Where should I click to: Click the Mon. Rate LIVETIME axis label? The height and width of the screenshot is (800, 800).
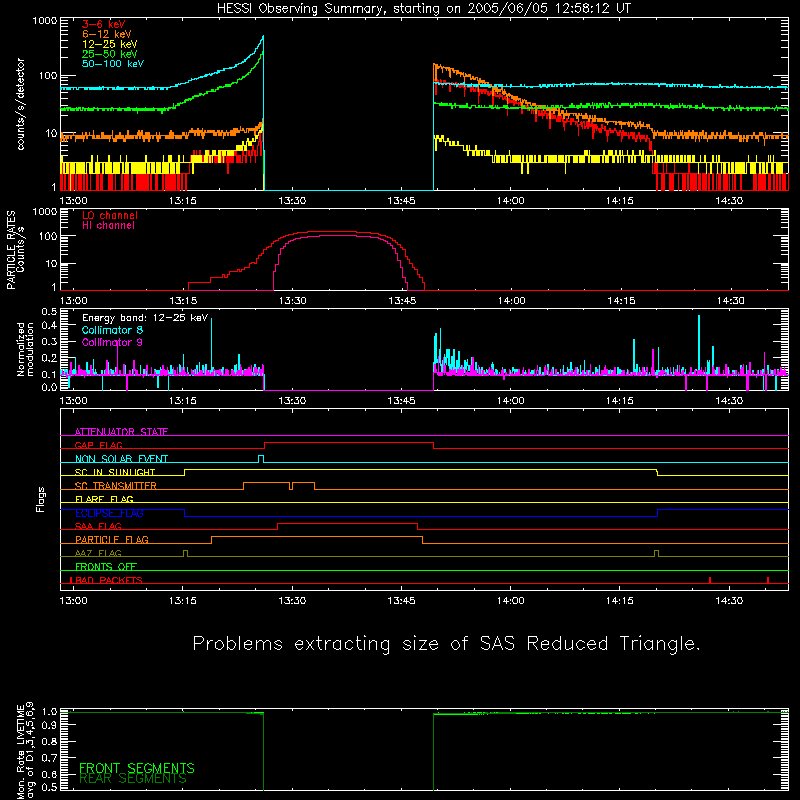click(x=25, y=750)
